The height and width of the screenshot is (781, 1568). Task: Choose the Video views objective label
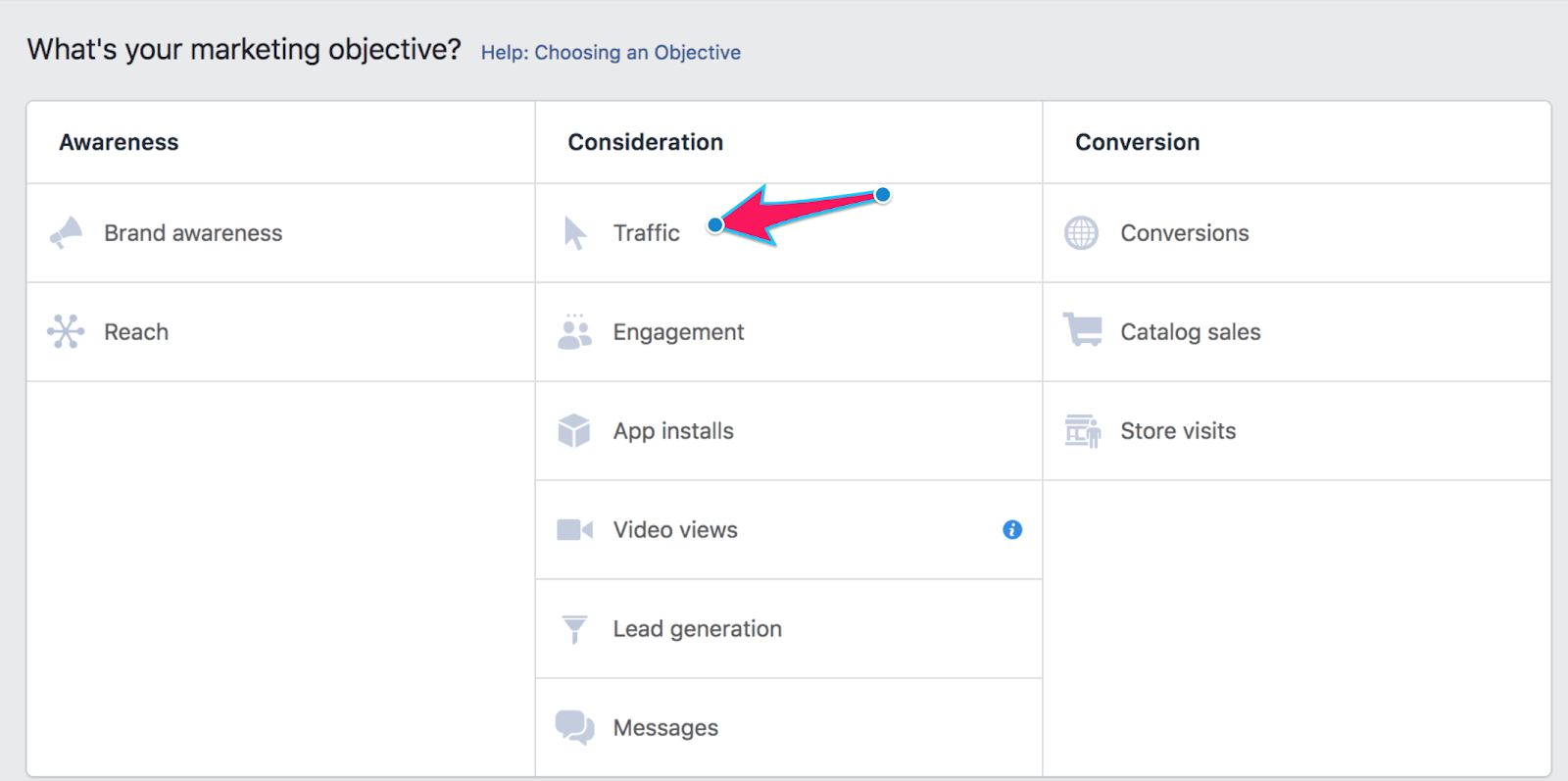click(675, 530)
